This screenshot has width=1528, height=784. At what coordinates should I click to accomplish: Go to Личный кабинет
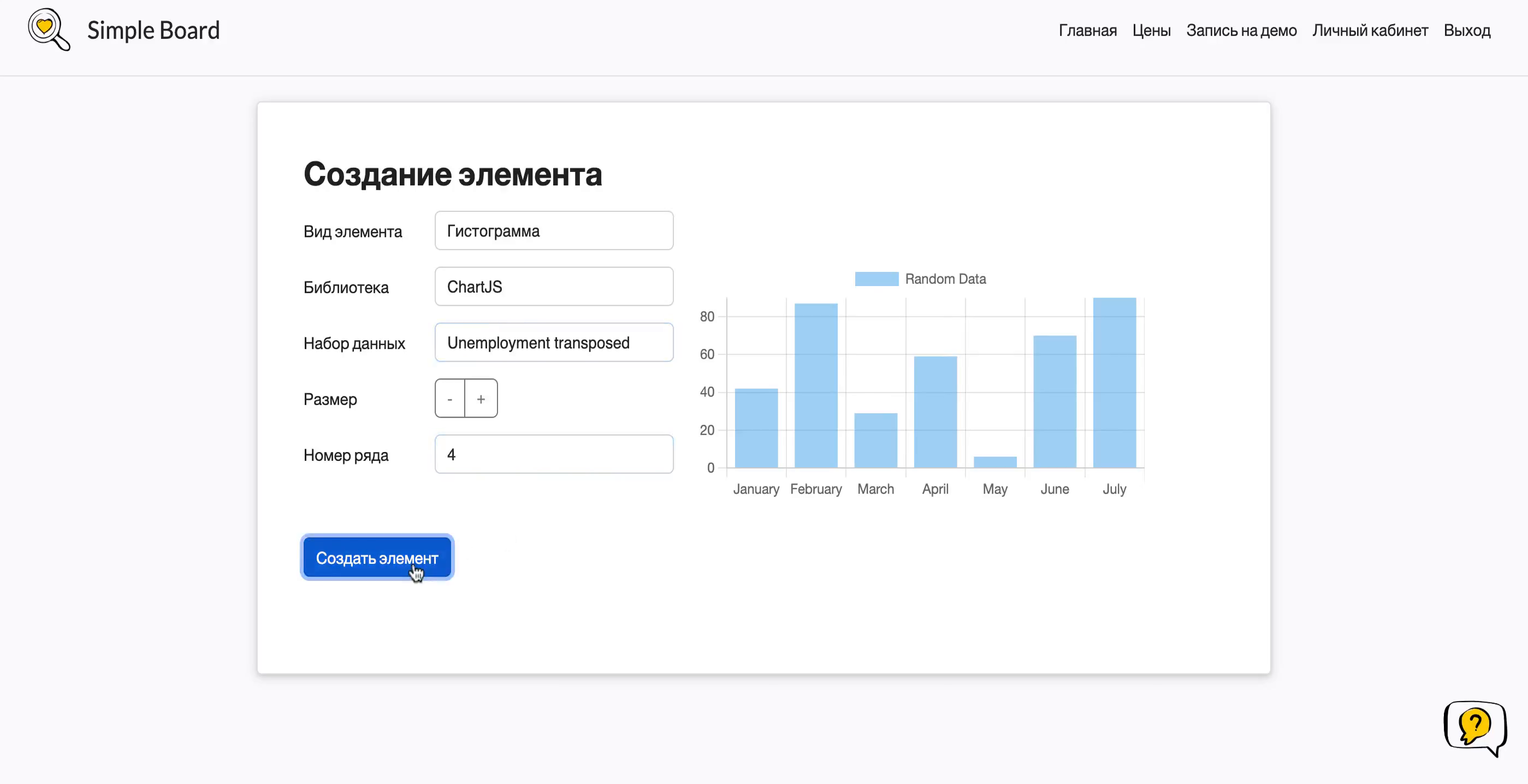tap(1370, 30)
